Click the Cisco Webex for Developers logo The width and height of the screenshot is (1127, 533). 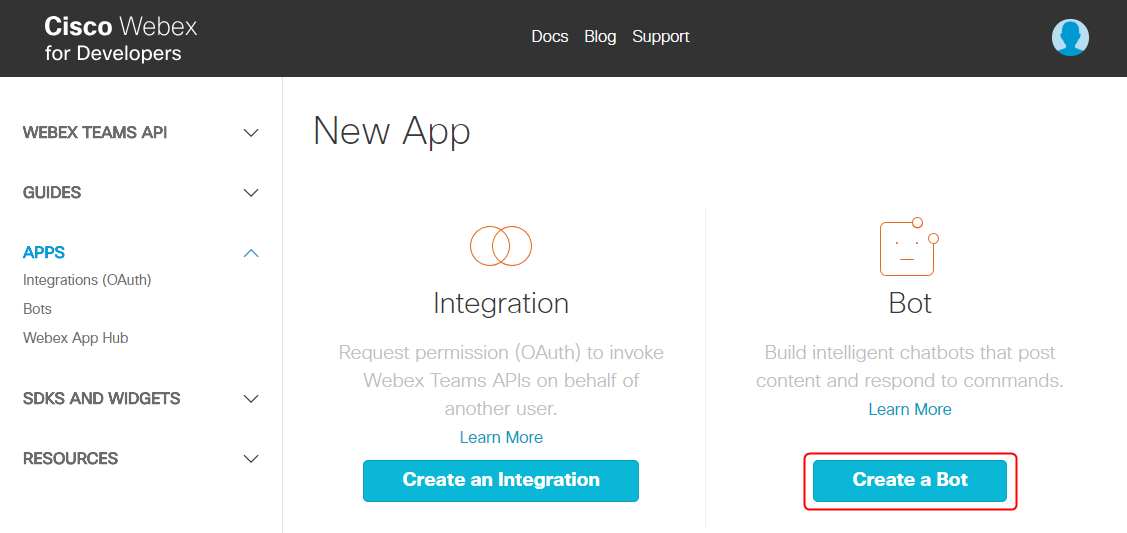pos(121,39)
